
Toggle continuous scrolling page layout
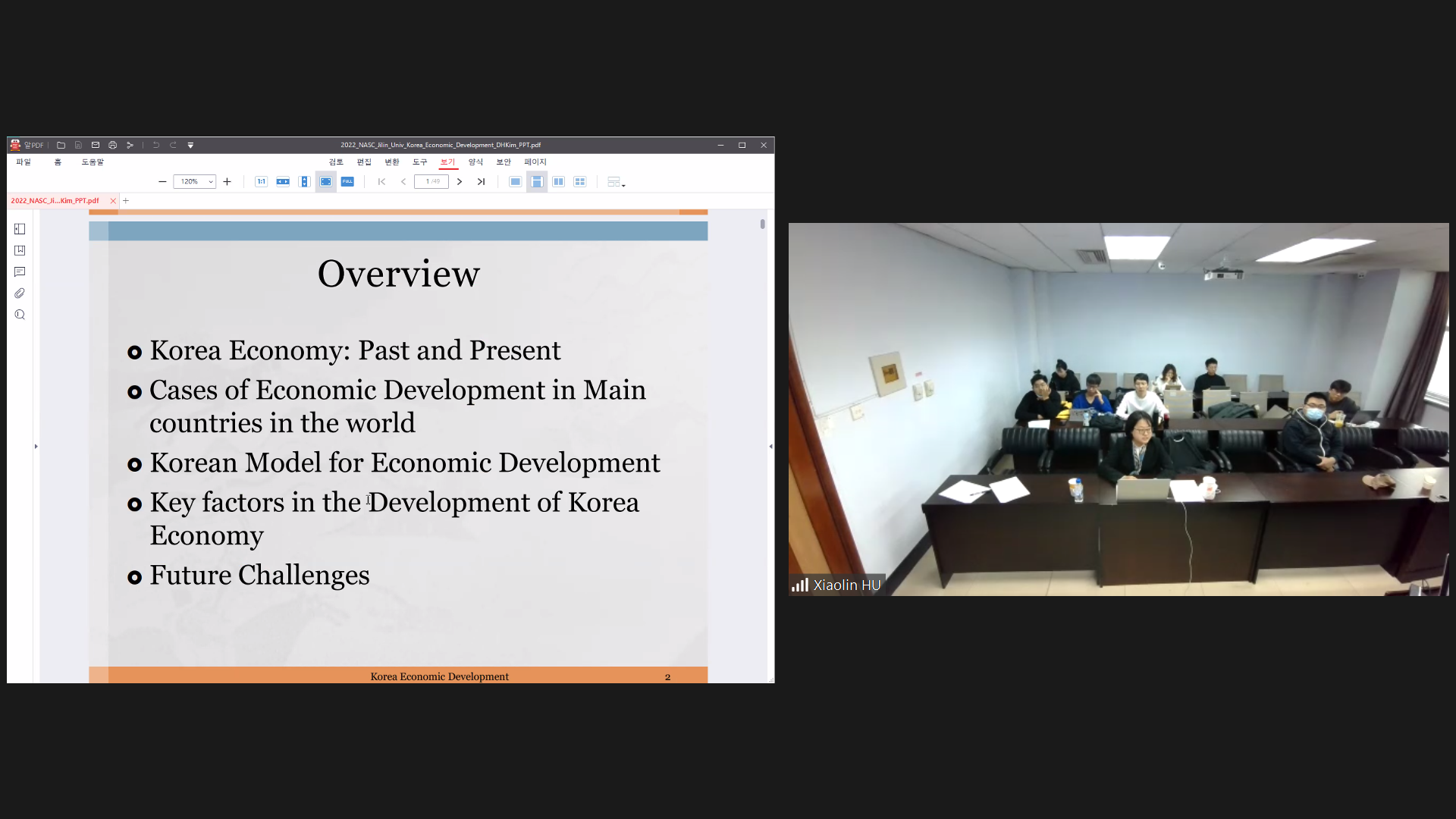tap(537, 182)
